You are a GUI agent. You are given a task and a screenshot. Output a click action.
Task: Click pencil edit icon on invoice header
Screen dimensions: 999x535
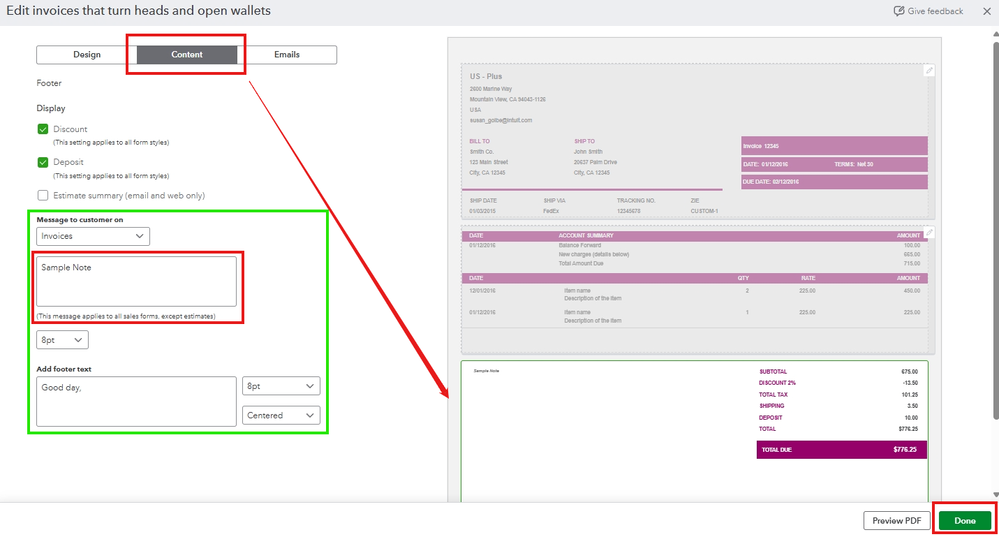[930, 71]
